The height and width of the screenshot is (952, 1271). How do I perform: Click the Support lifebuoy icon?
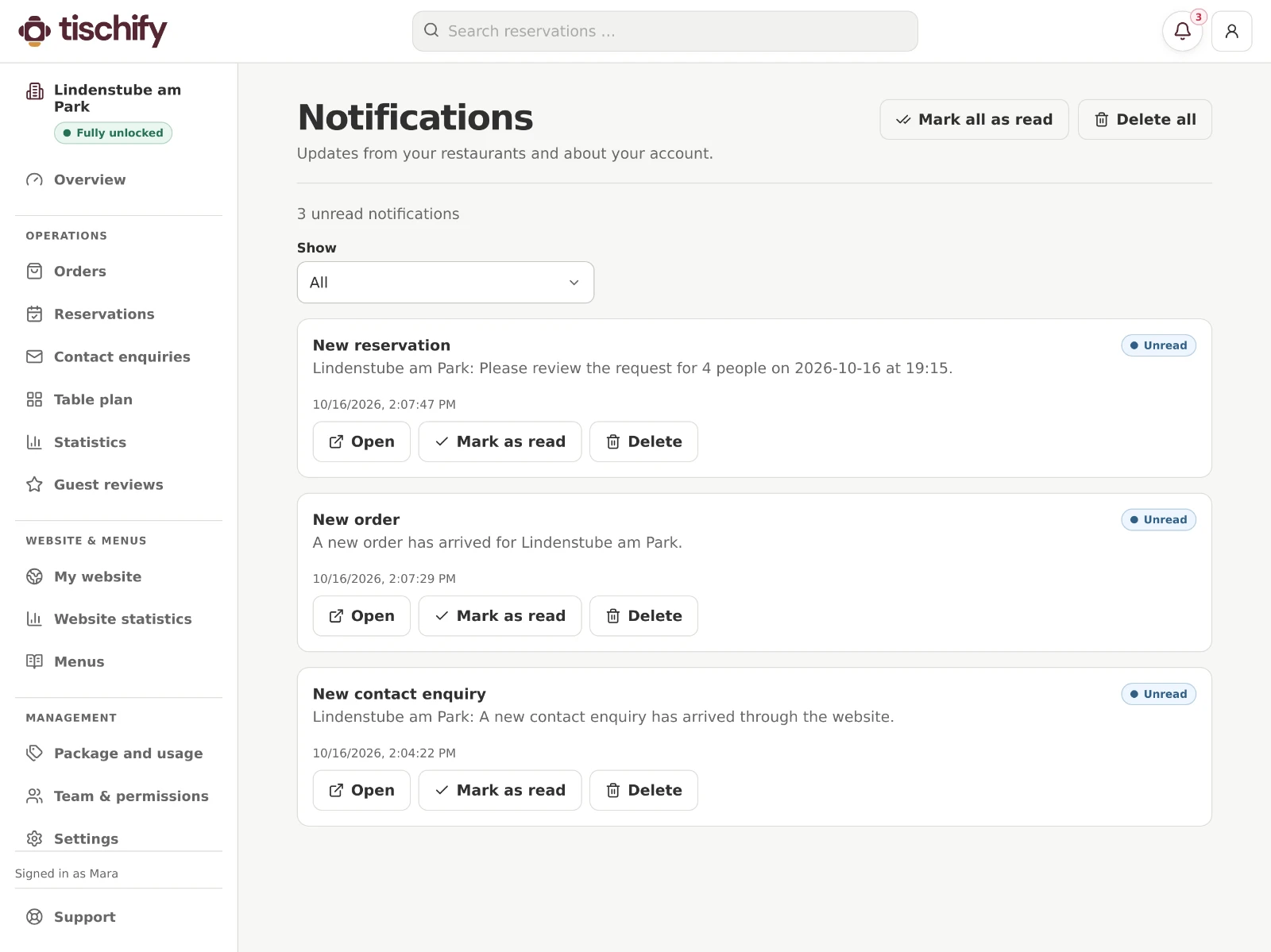click(x=34, y=917)
